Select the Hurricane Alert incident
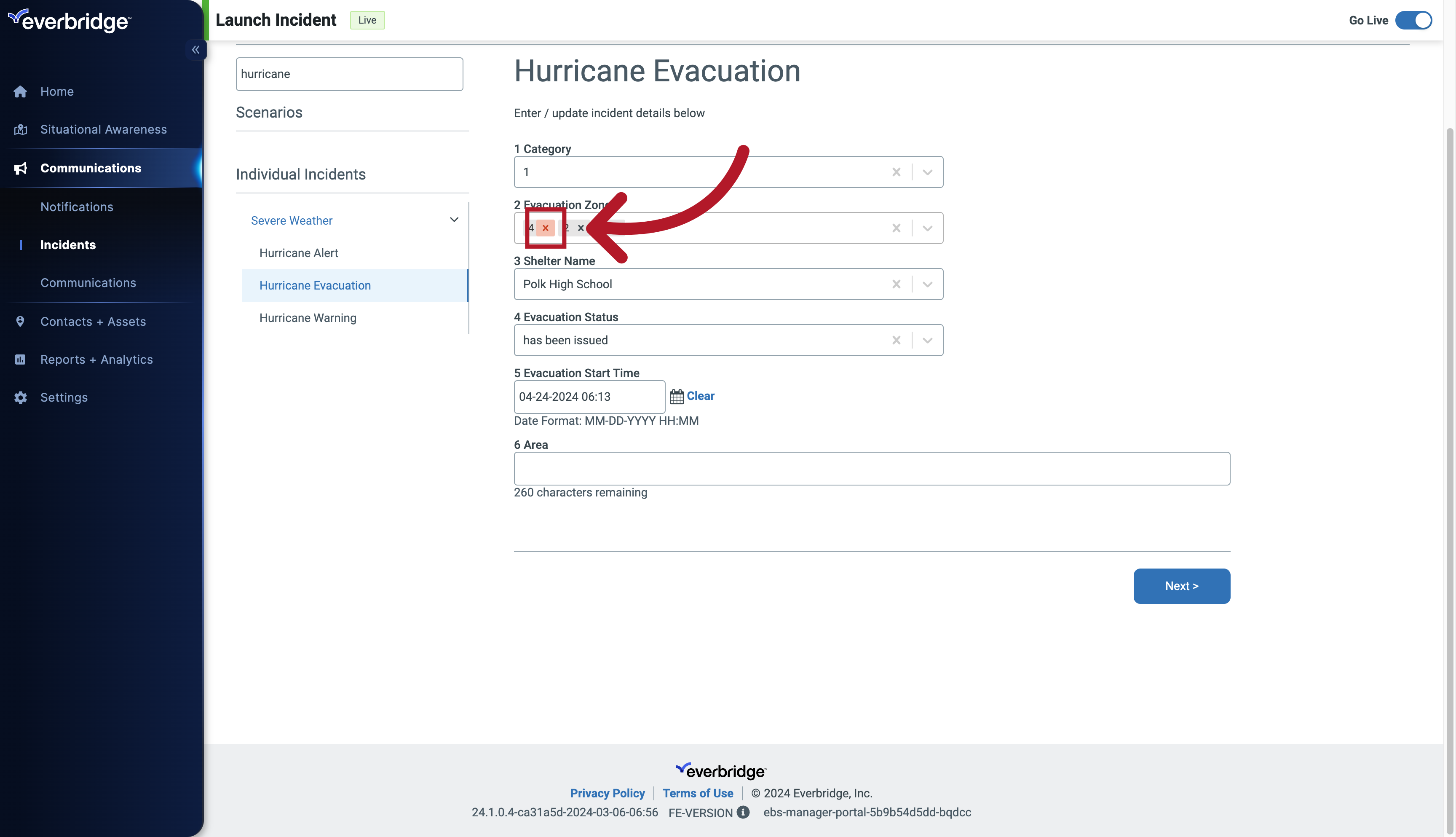 pyautogui.click(x=298, y=252)
